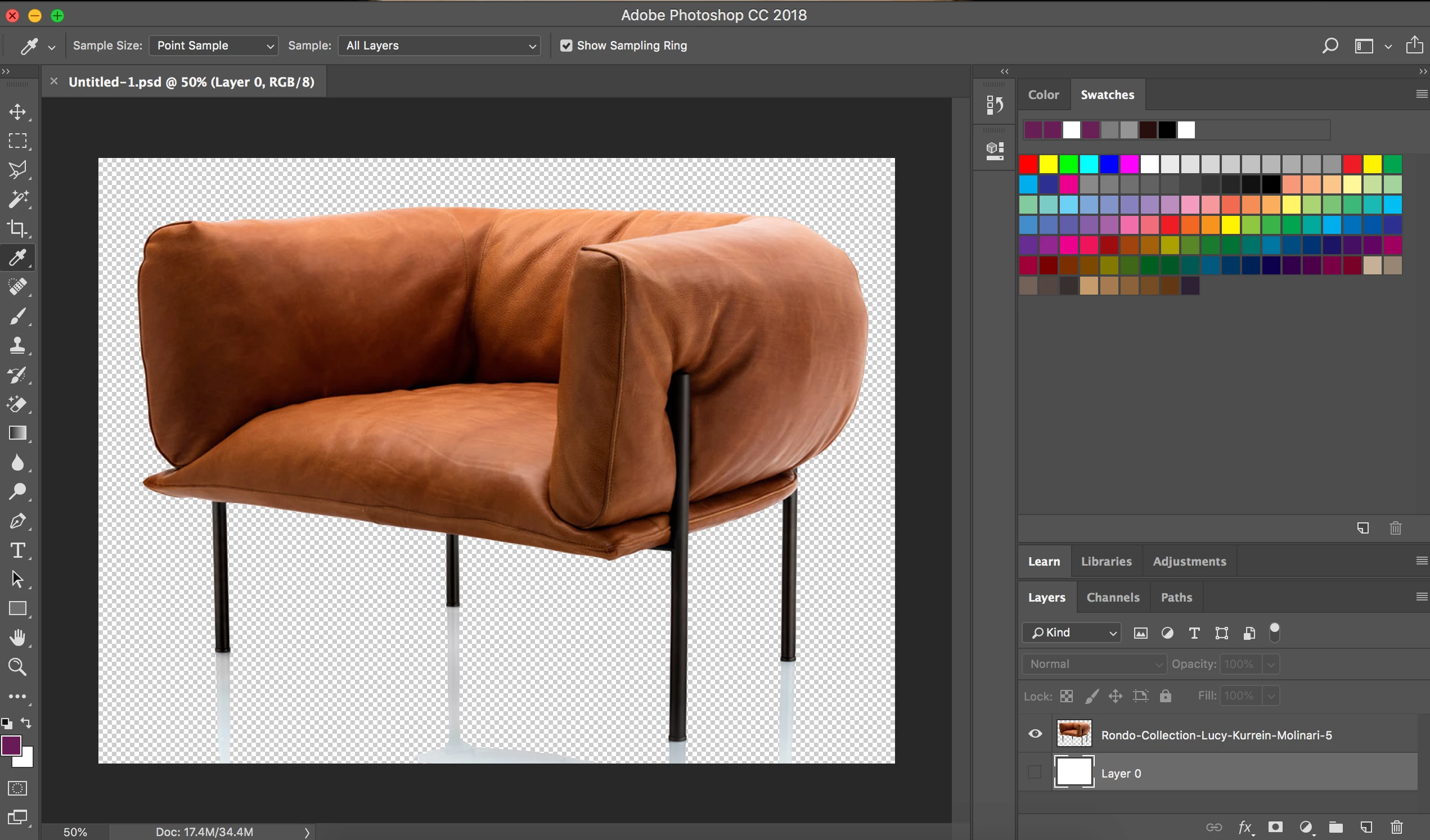Select the Layer 0 thumbnail
Viewport: 1430px width, 840px height.
pyautogui.click(x=1073, y=773)
